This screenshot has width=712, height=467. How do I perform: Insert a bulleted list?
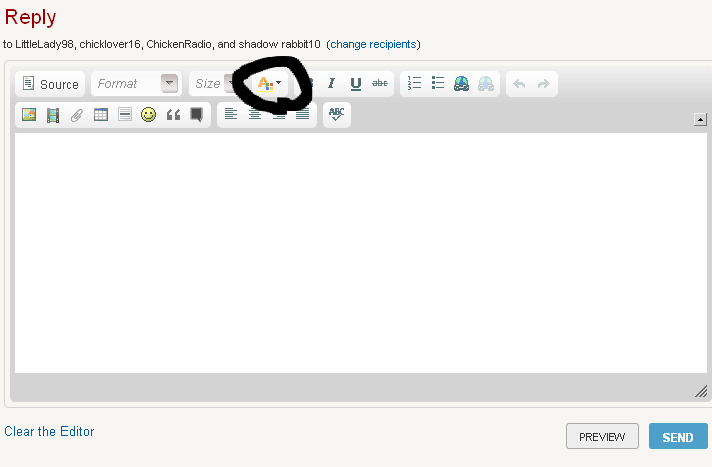(438, 84)
